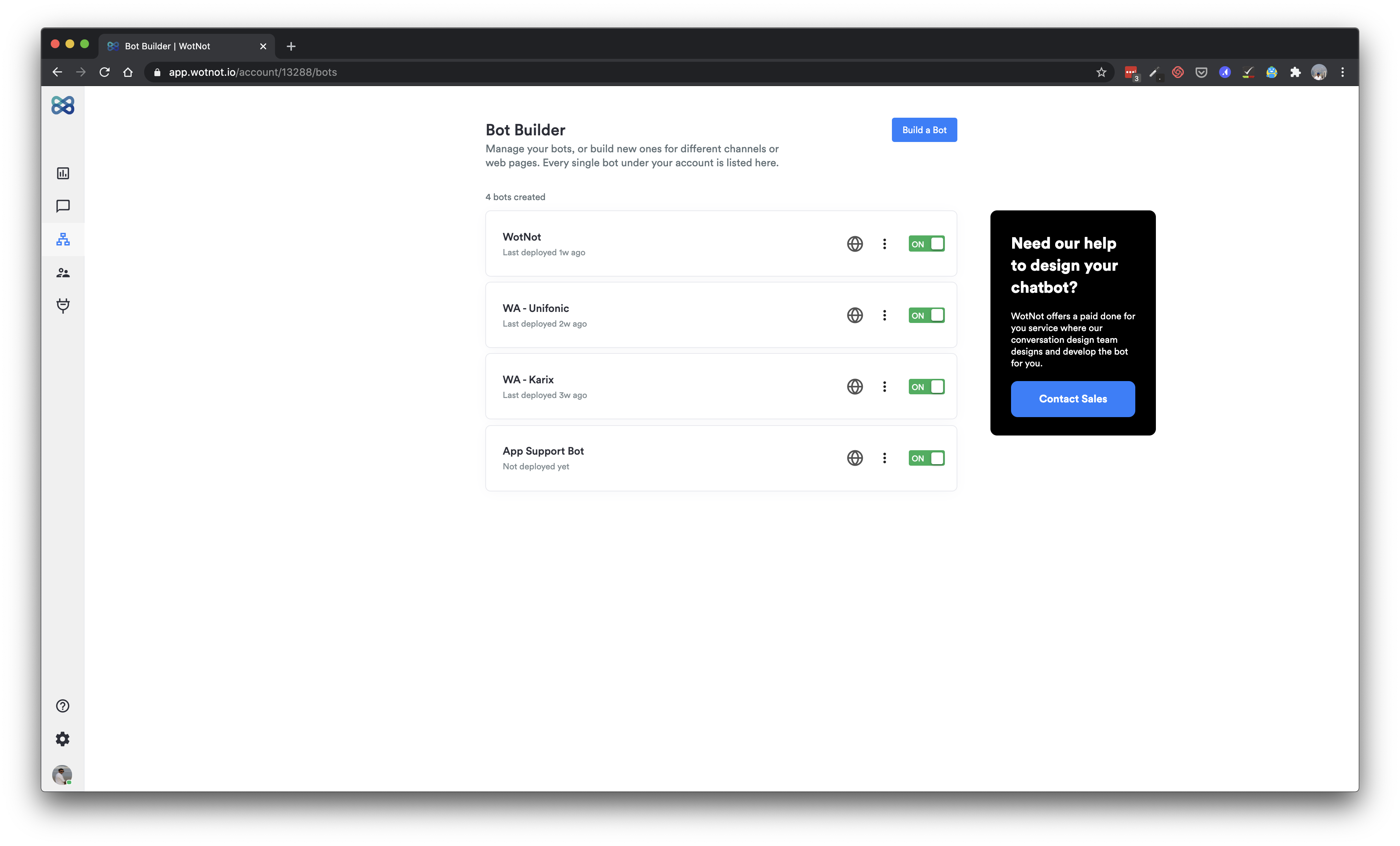
Task: Toggle off the App Support Bot switch
Action: pos(926,458)
